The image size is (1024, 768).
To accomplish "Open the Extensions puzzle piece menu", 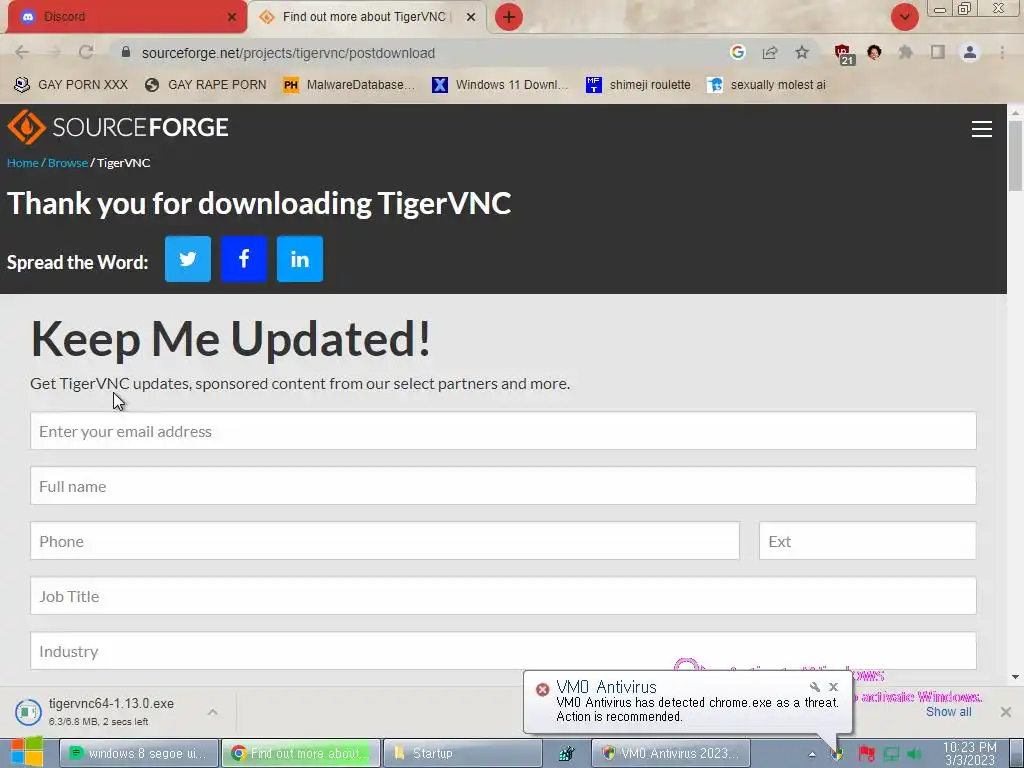I will [x=906, y=52].
